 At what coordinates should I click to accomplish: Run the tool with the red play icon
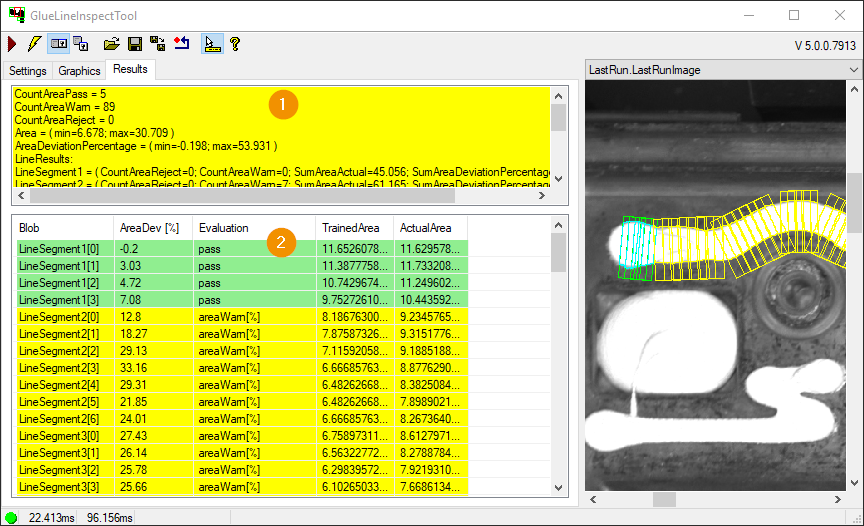(x=12, y=44)
